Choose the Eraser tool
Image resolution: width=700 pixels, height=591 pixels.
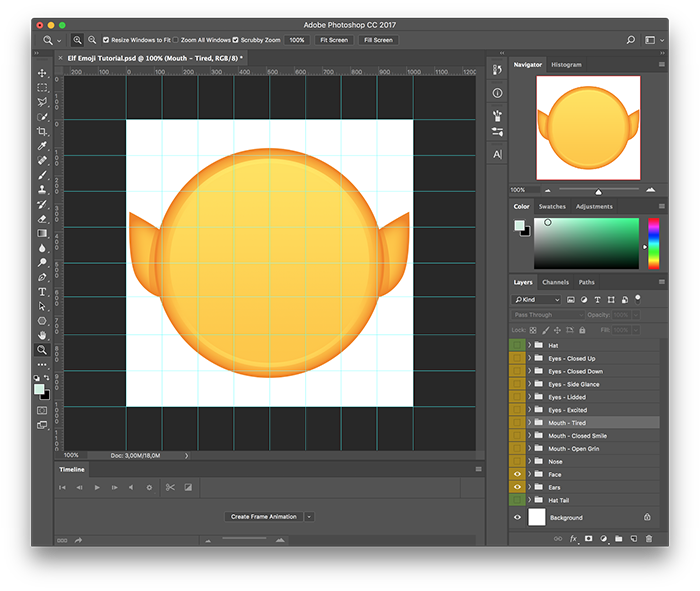(42, 218)
